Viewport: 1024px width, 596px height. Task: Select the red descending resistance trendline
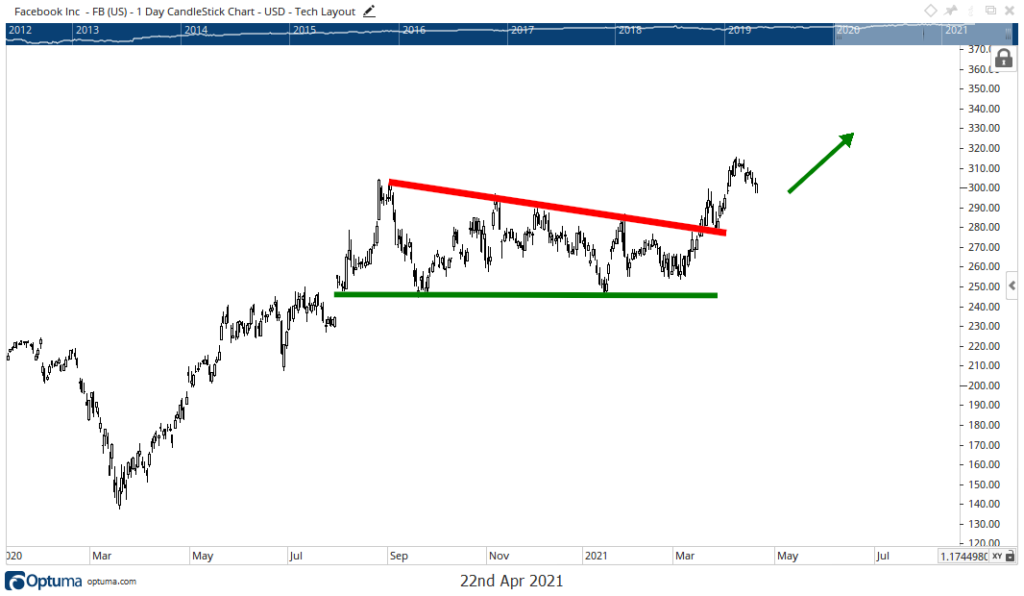point(556,207)
